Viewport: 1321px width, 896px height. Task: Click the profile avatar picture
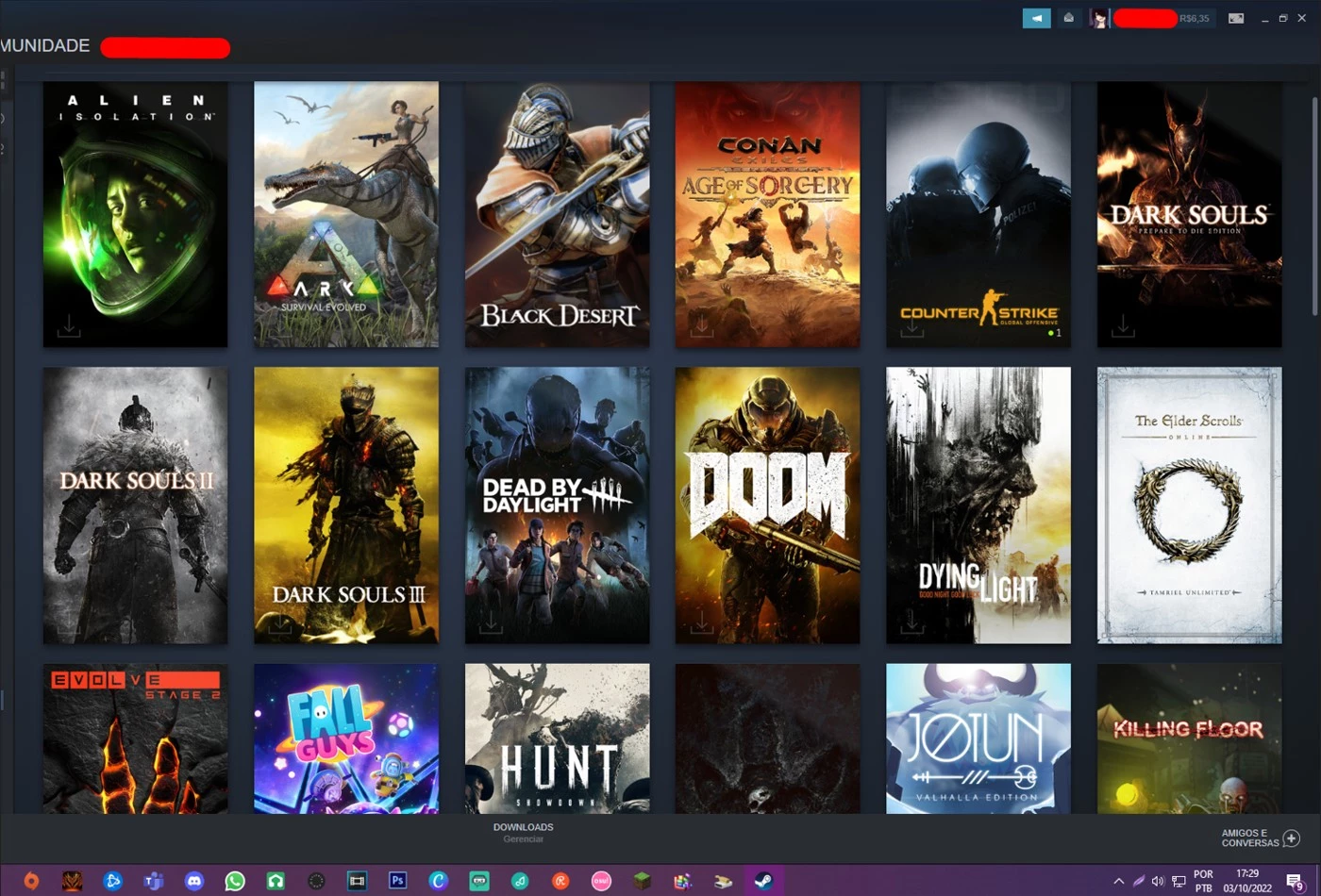[1098, 18]
